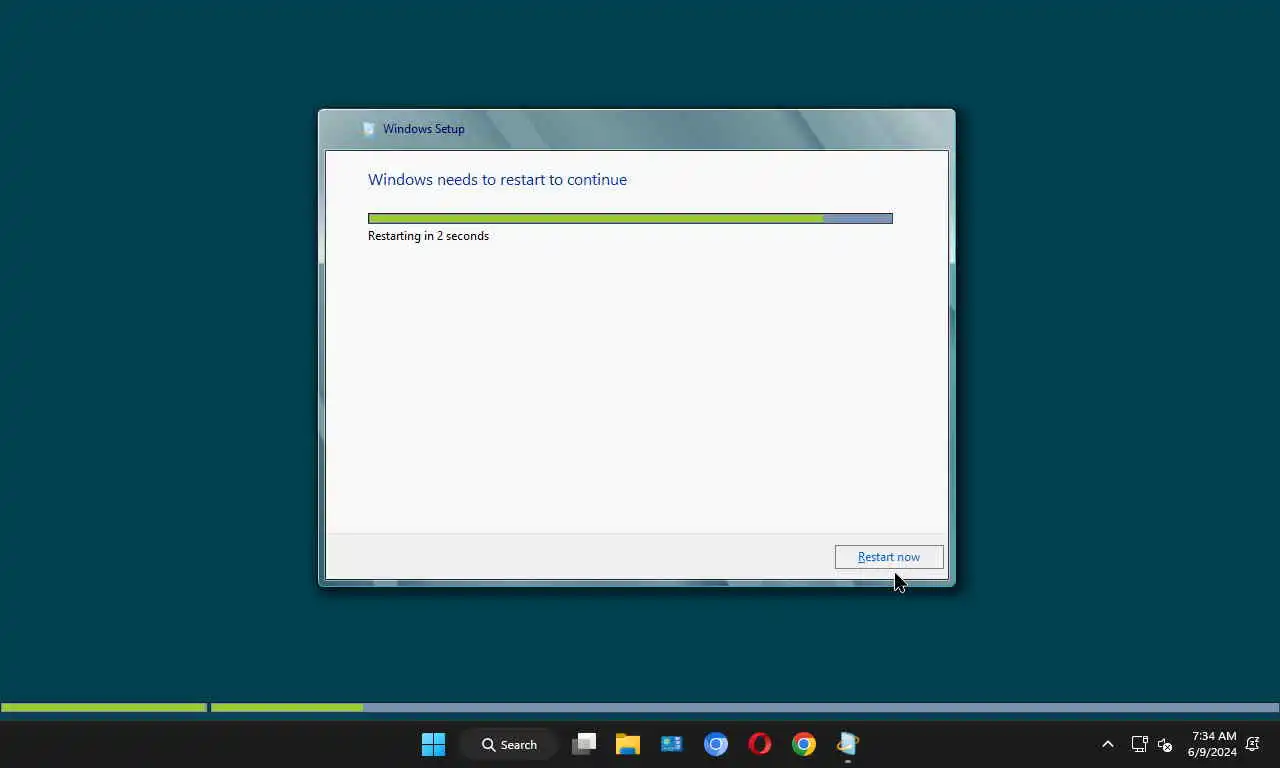This screenshot has width=1280, height=768.
Task: Select the 'Restarting in 2 seconds' text
Action: tap(428, 236)
